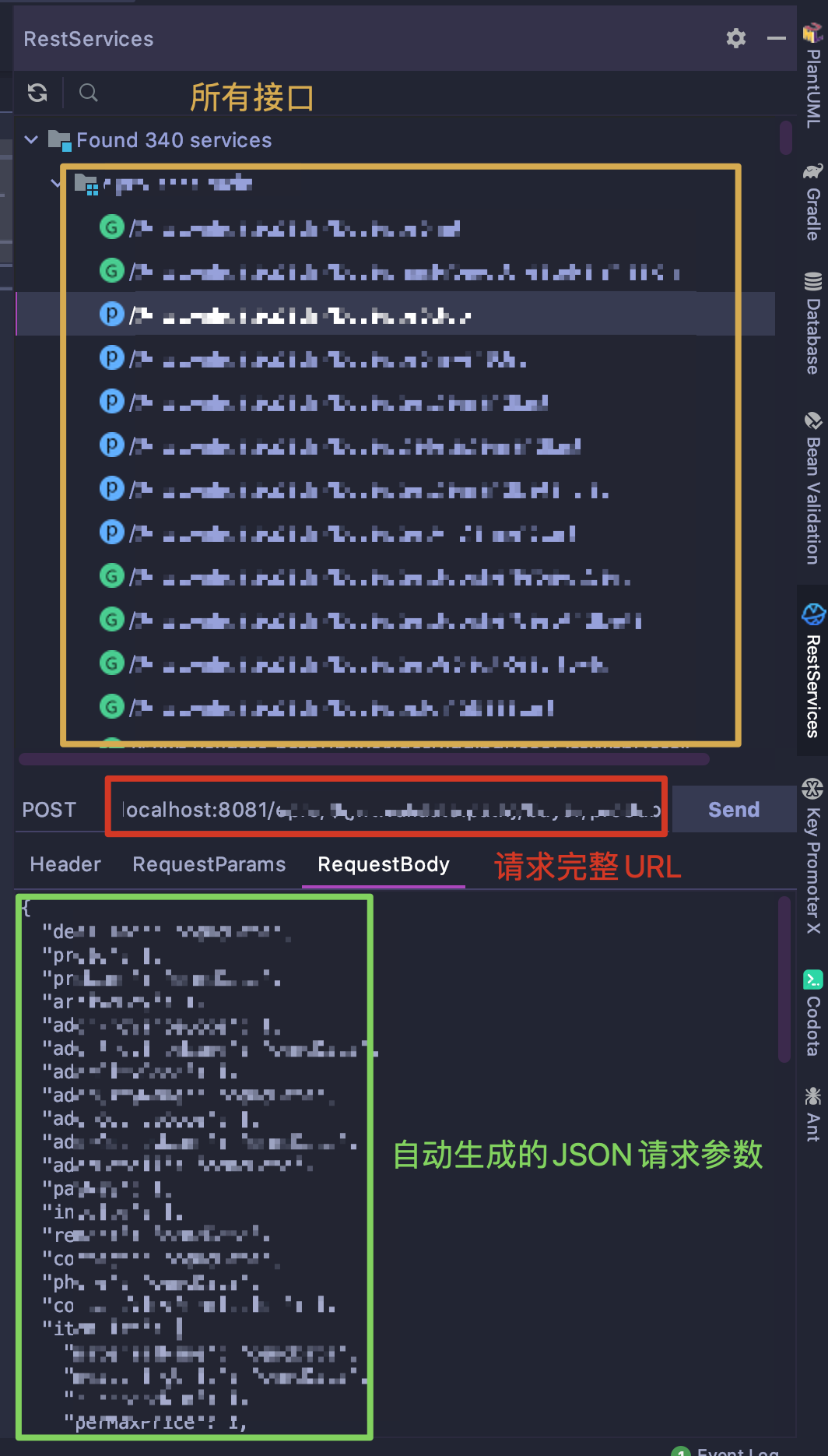Click inside the JSON request body editor
Image resolution: width=828 pixels, height=1456 pixels.
[x=397, y=1164]
